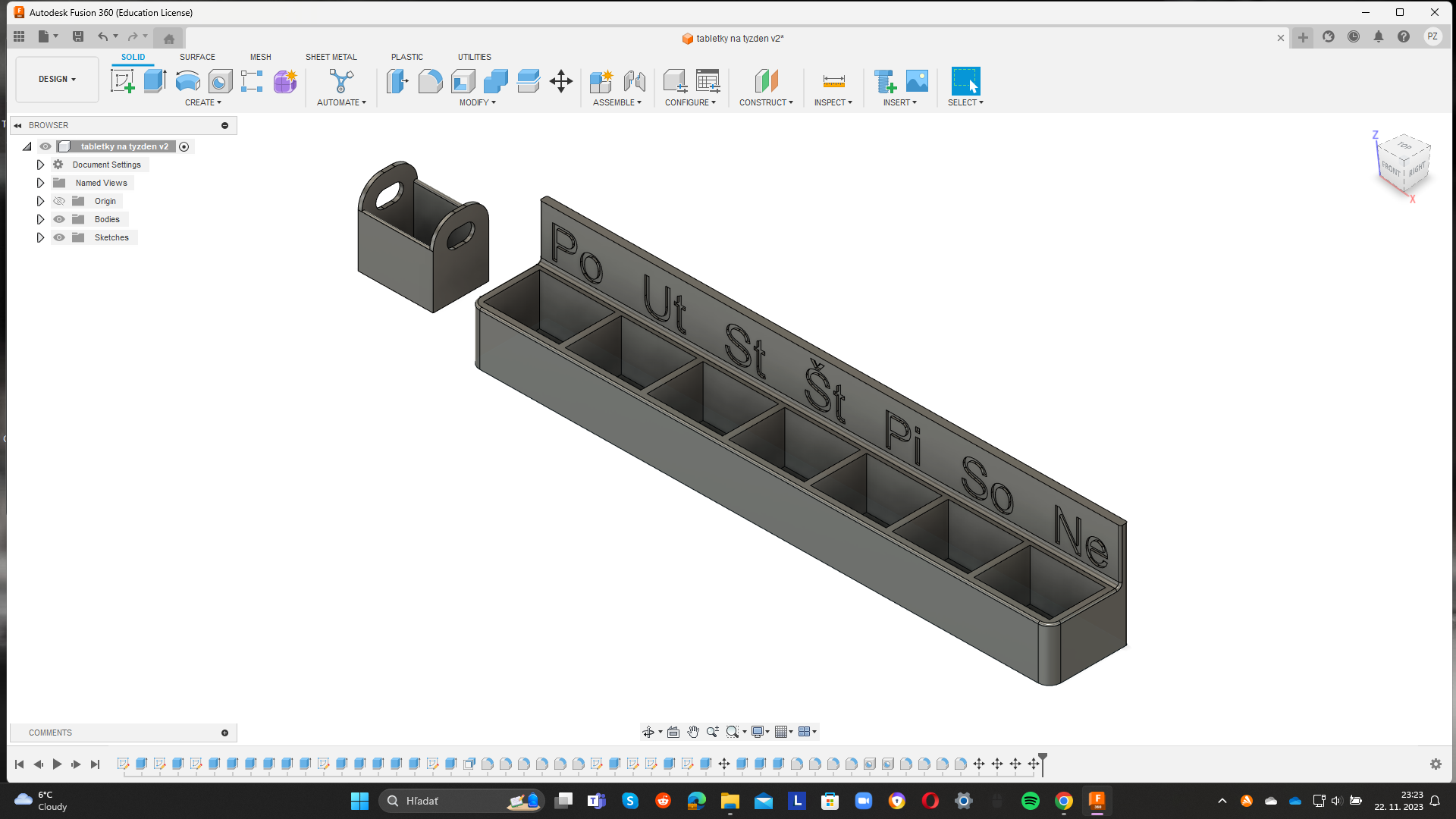
Task: Activate the root component radio button
Action: 184,146
